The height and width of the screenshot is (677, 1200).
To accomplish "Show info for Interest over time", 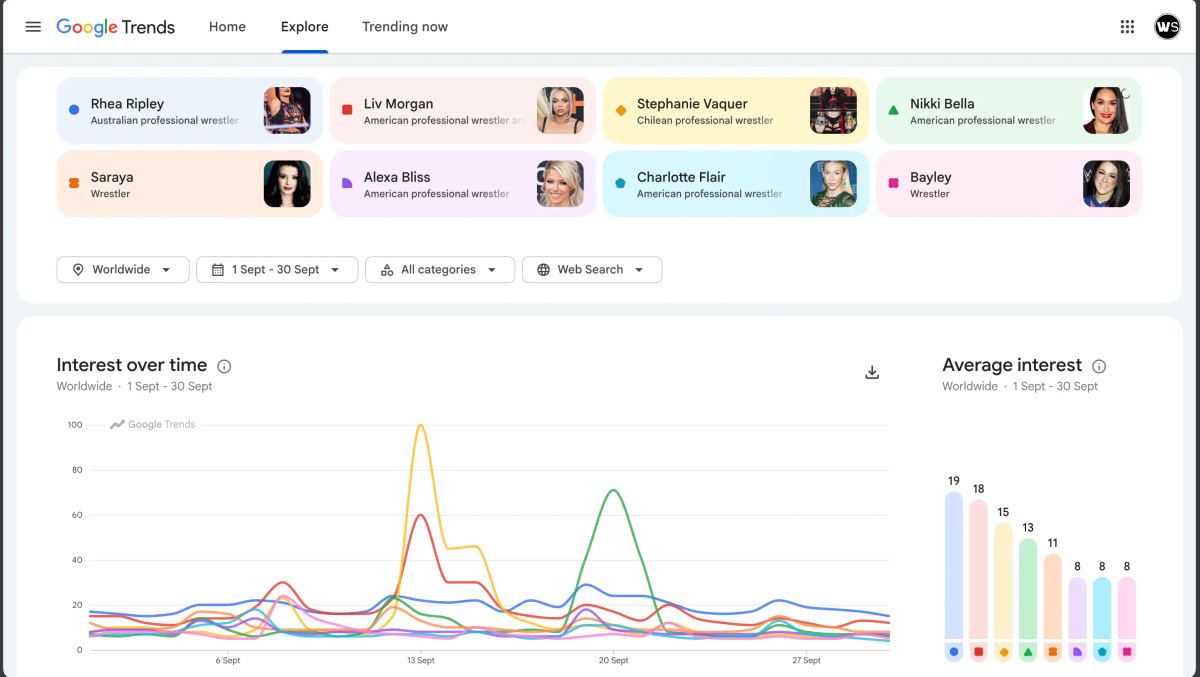I will click(x=224, y=366).
